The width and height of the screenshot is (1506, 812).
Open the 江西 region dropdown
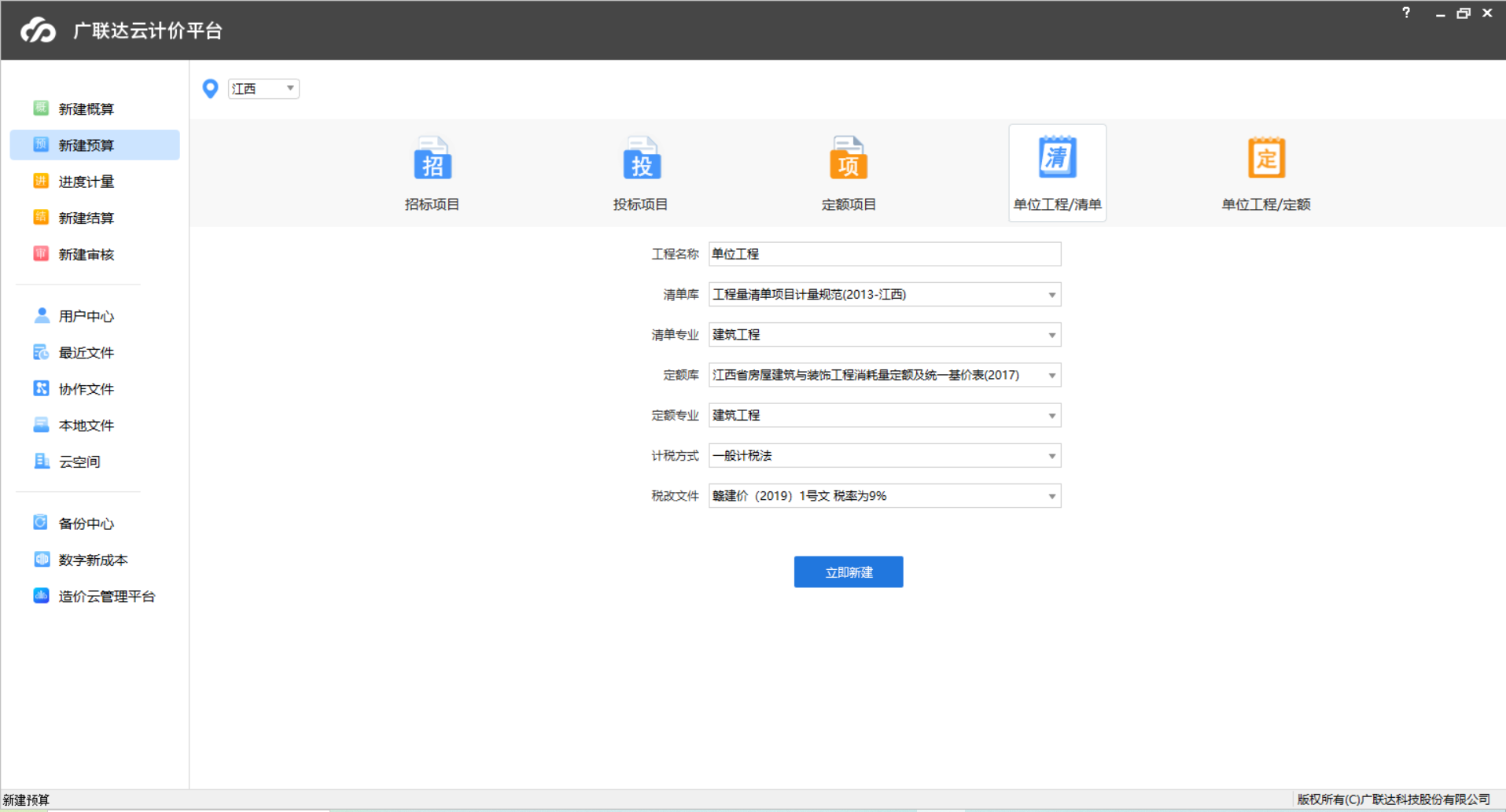263,88
